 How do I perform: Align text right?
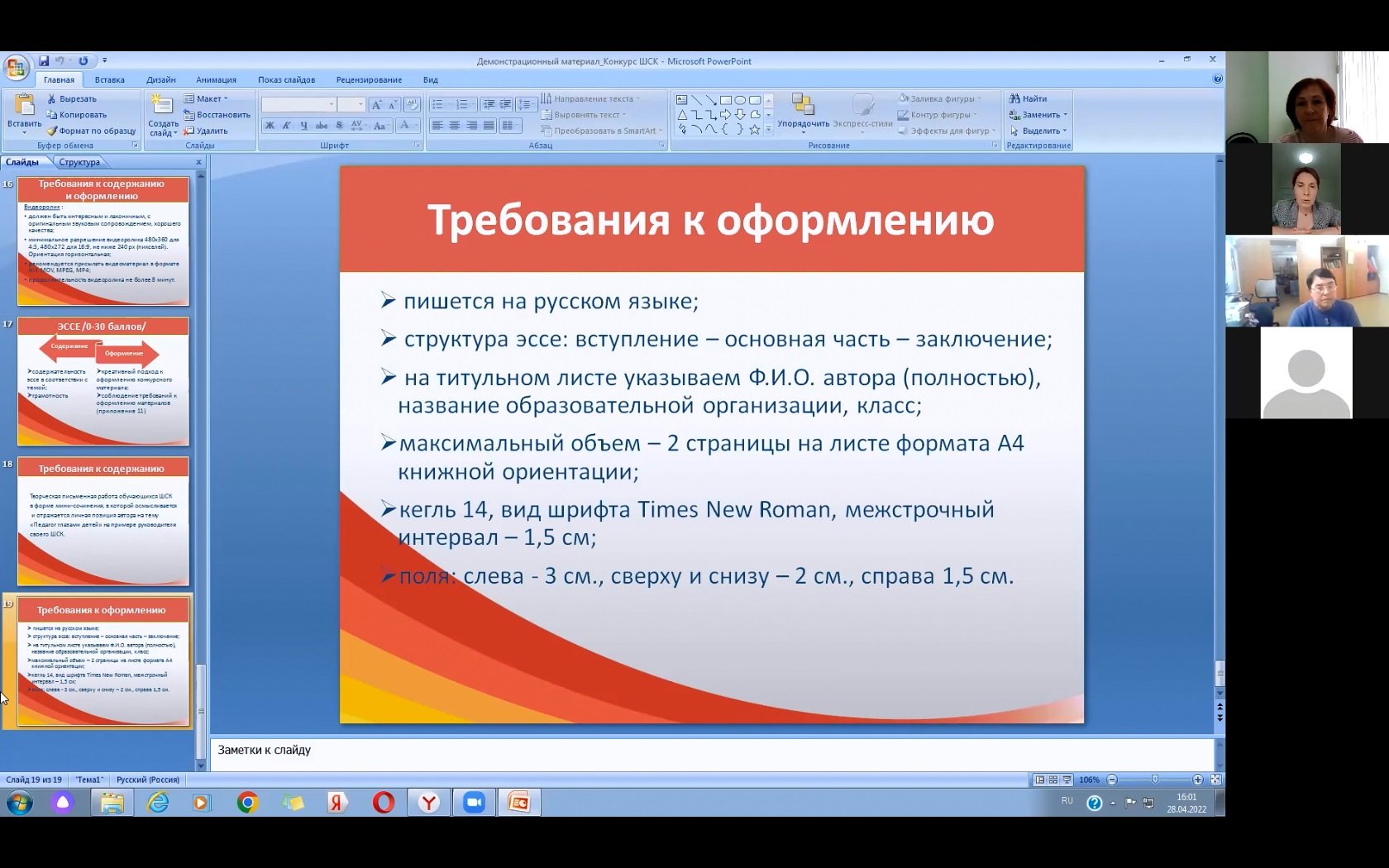pos(472,126)
